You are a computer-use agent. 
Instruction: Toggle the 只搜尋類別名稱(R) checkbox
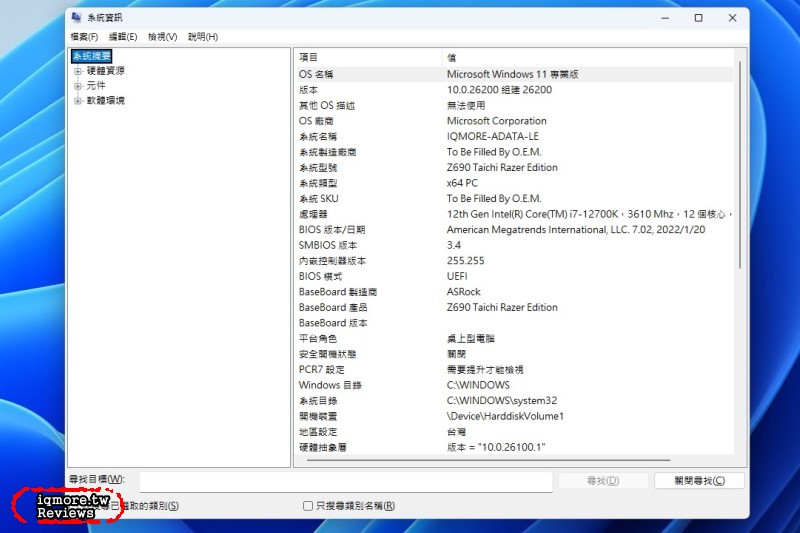[x=308, y=506]
